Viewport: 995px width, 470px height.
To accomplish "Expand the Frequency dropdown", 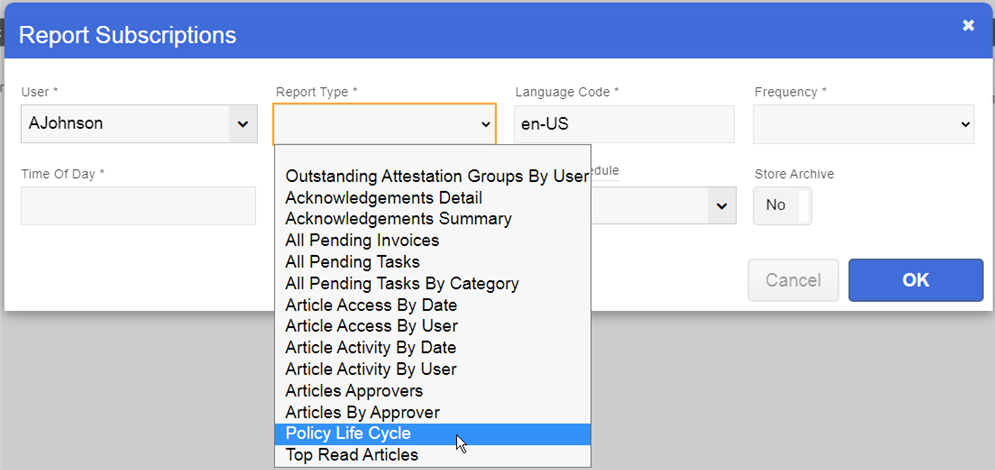I will [x=863, y=124].
